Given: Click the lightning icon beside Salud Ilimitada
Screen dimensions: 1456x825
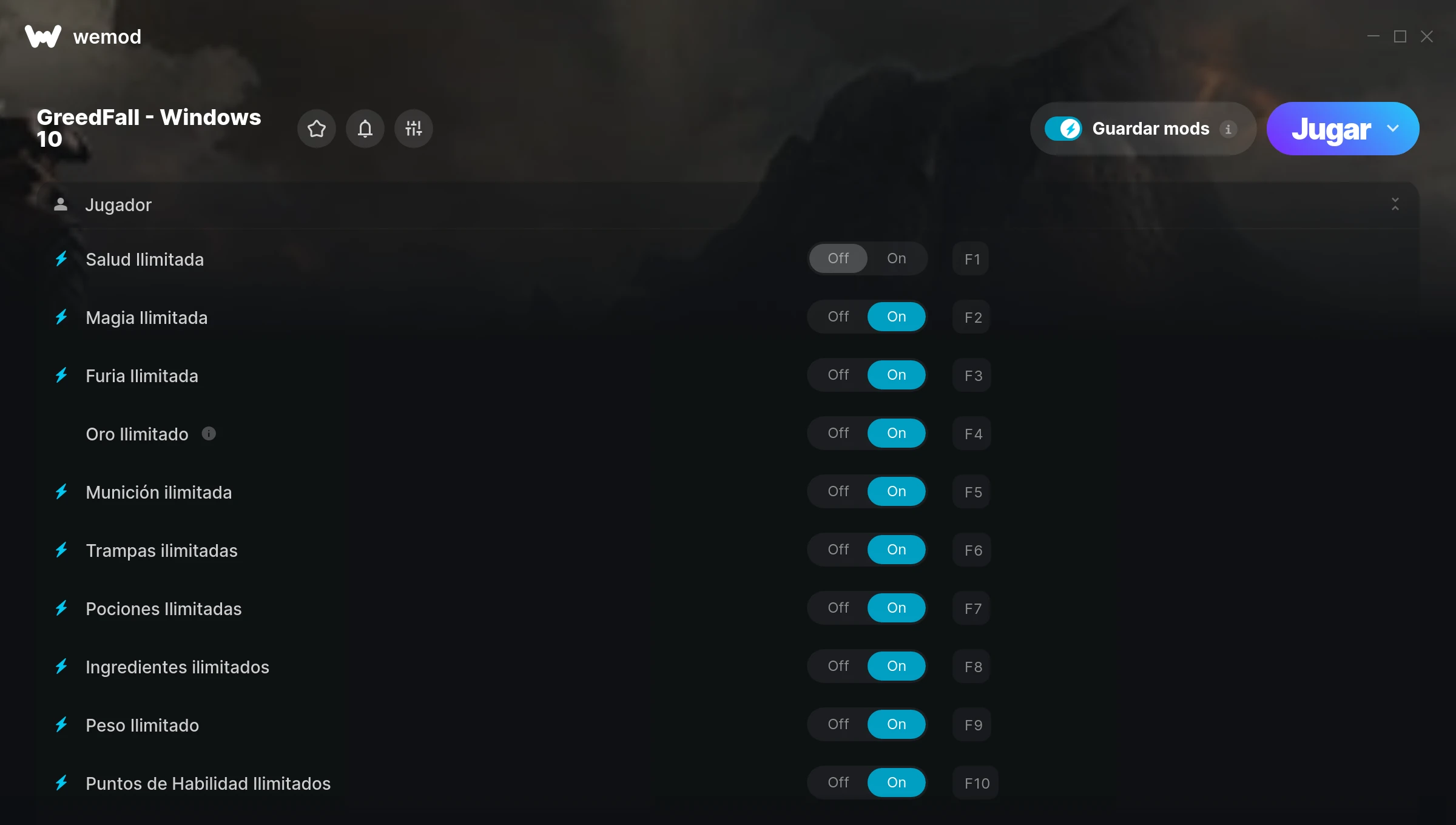Looking at the screenshot, I should 61,259.
